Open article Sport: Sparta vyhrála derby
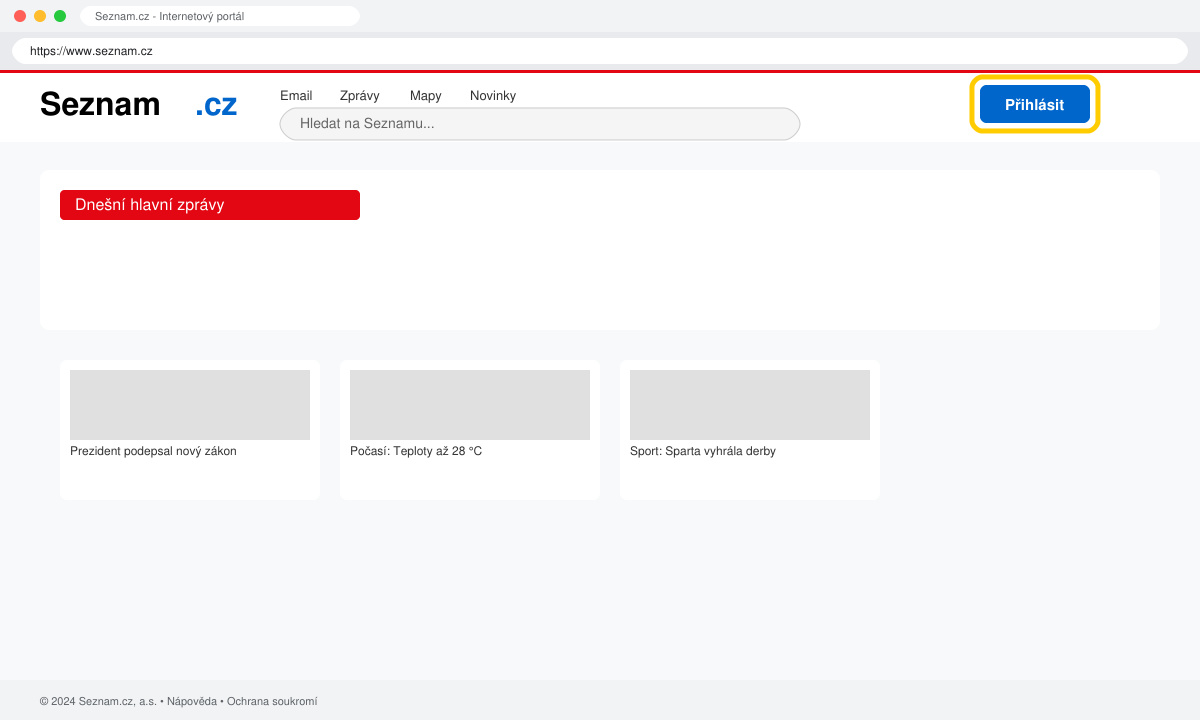Viewport: 1200px width, 720px height. pyautogui.click(x=703, y=451)
